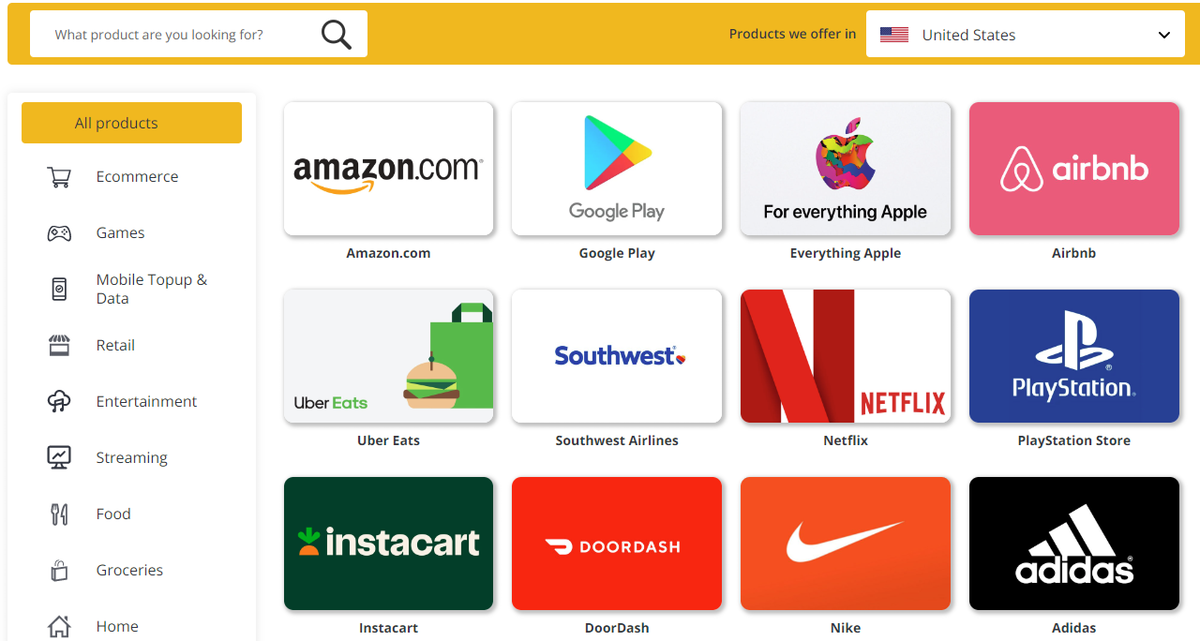Click the Google Play product link
Screen dimensions: 1200x641
[x=617, y=253]
